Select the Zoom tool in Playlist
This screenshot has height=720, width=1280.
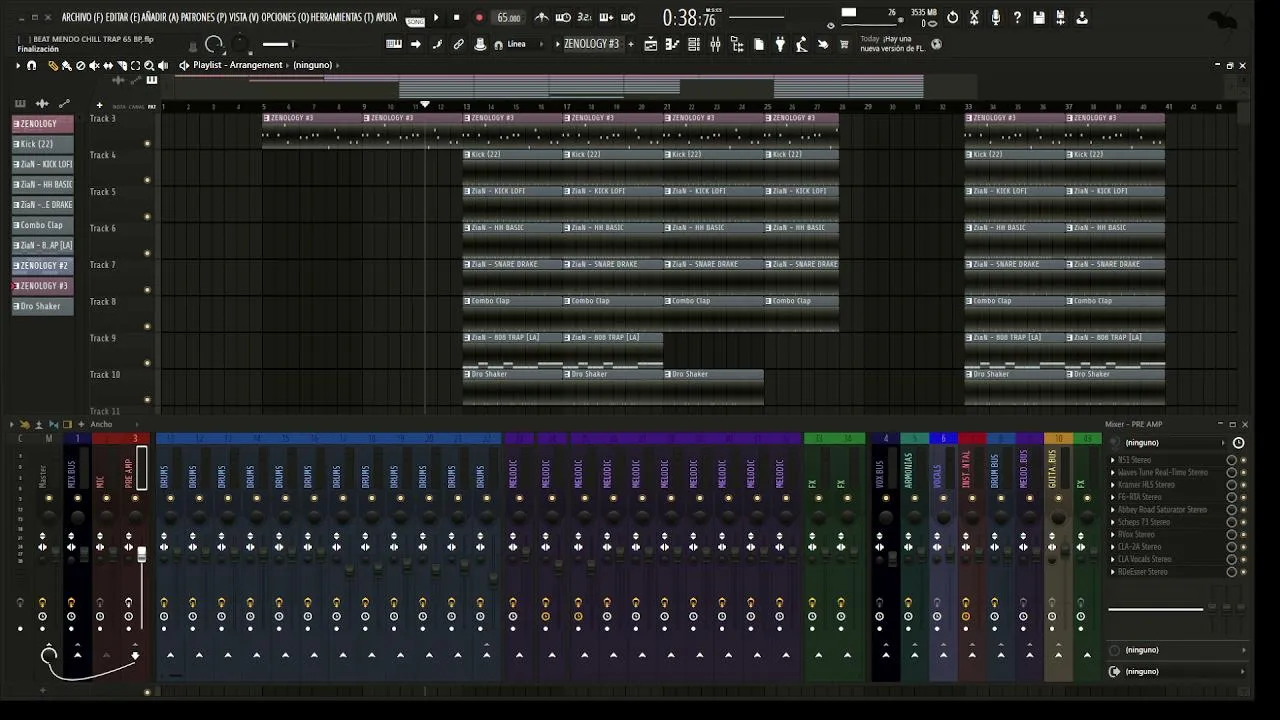[149, 65]
